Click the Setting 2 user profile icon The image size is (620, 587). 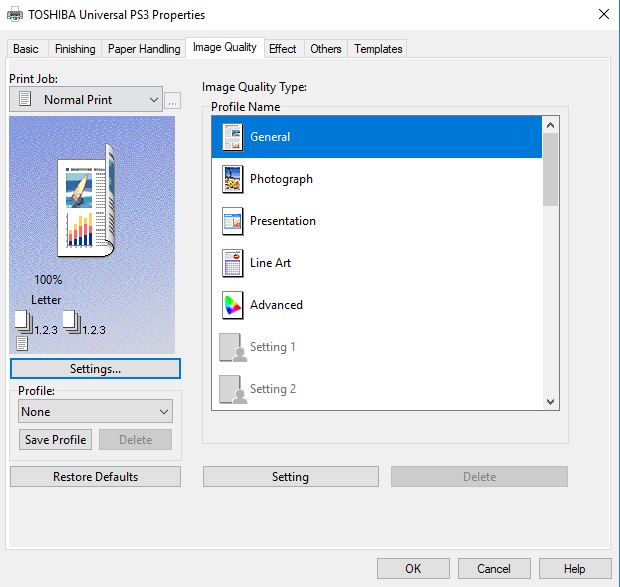[x=233, y=389]
